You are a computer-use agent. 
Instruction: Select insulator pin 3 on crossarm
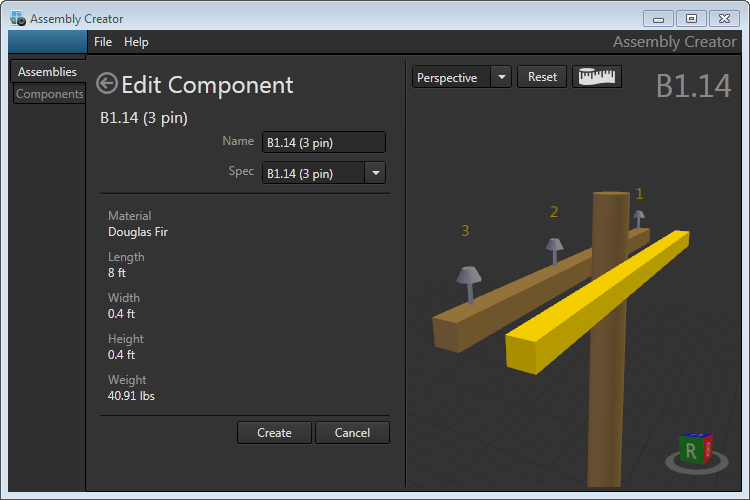click(468, 280)
